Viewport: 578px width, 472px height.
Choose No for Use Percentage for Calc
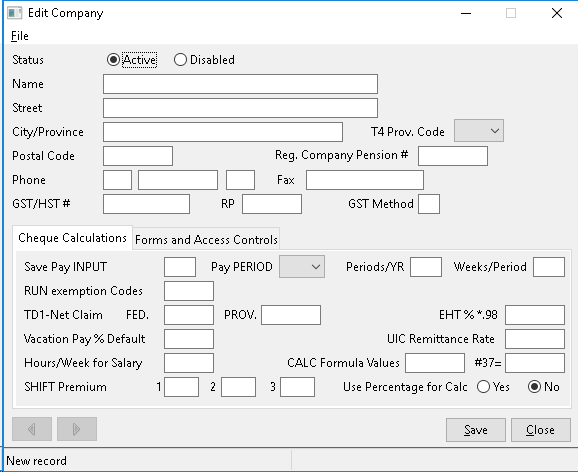535,387
